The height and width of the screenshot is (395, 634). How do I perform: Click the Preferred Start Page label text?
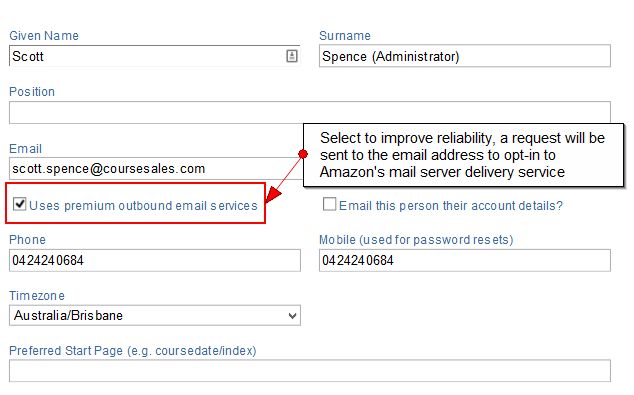click(x=133, y=351)
